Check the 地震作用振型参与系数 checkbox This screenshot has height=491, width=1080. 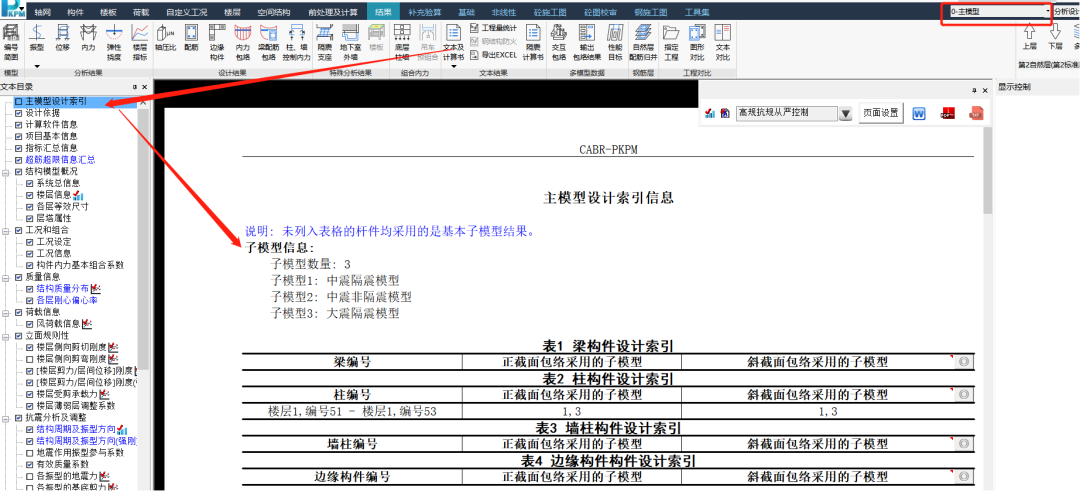coord(29,452)
